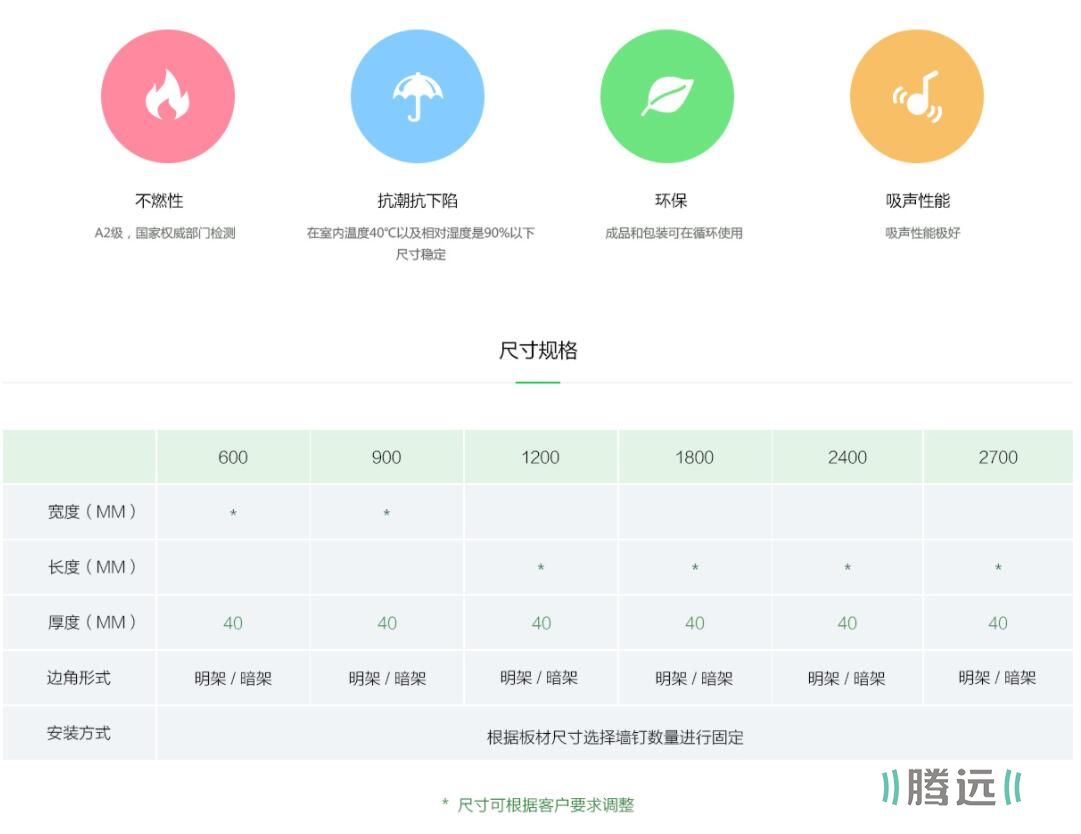This screenshot has height=834, width=1081.
Task: Click the pink flame icon
Action: (x=167, y=97)
